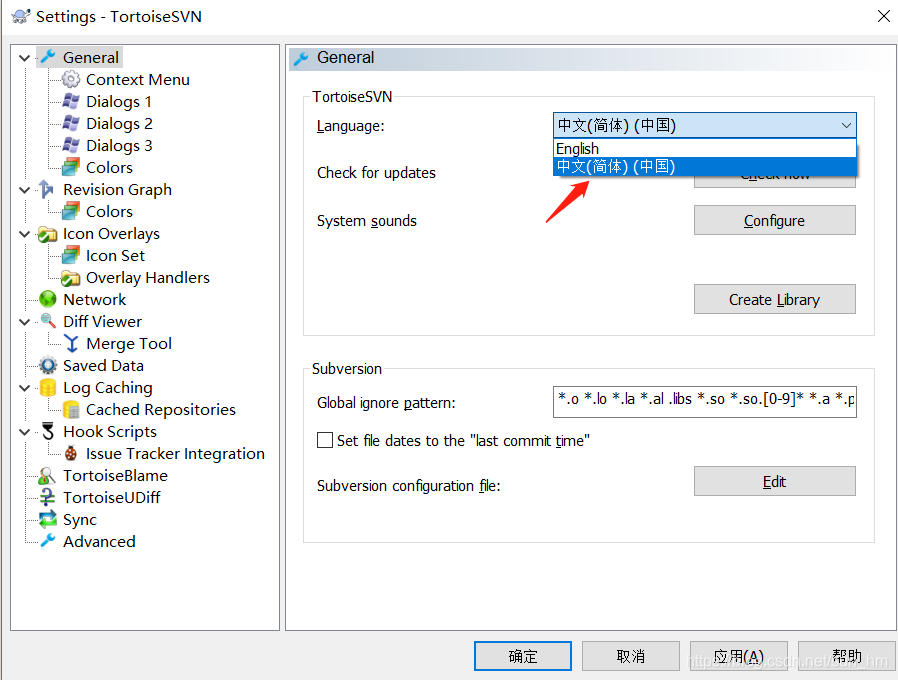Select 中文(简体) (中国) in dropdown list
This screenshot has width=898, height=680.
pos(705,166)
